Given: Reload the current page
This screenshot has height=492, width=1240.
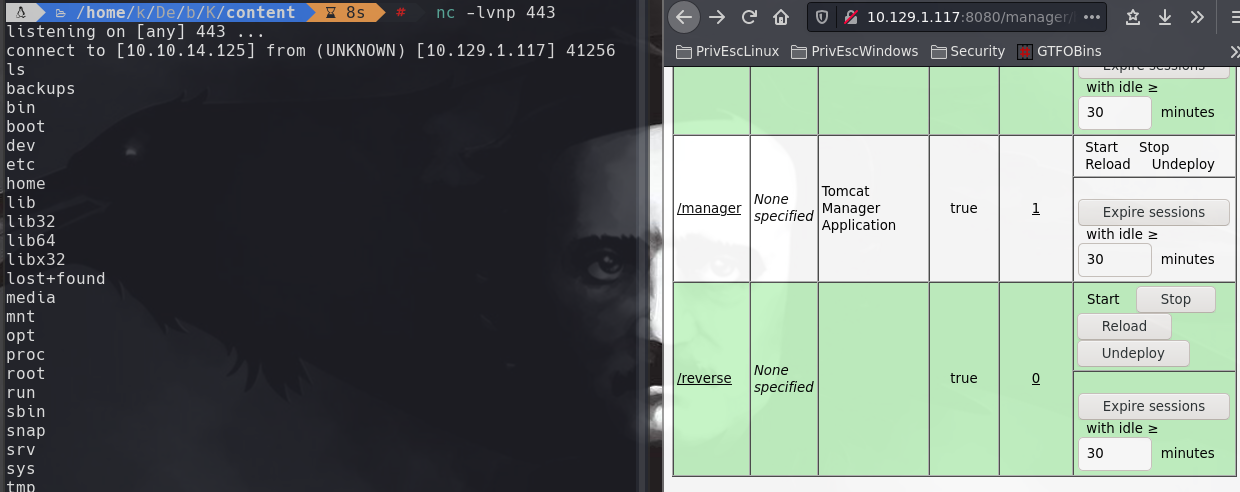Looking at the screenshot, I should pos(749,17).
